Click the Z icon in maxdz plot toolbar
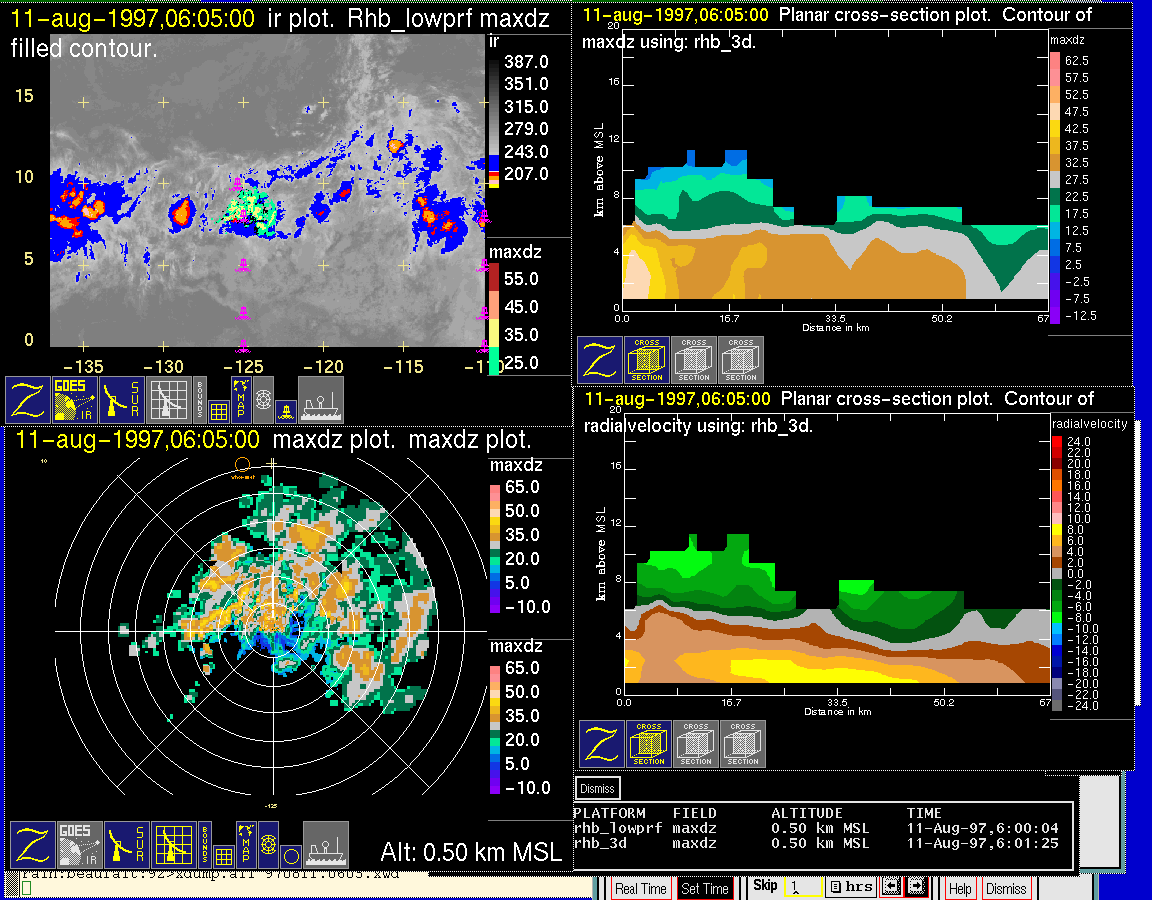Viewport: 1152px width, 900px height. 32,845
